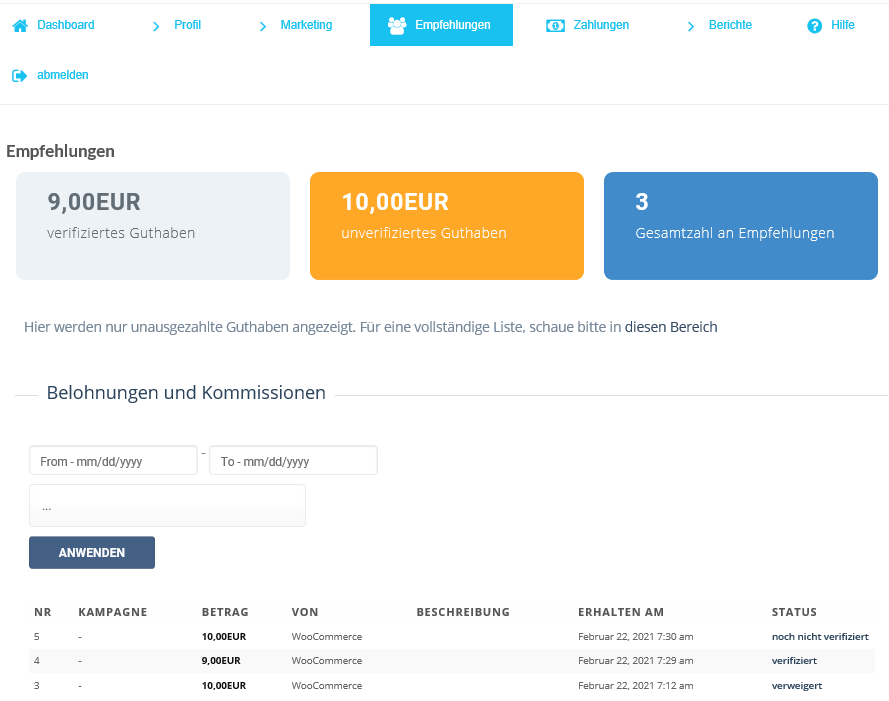889x701 pixels.
Task: Click the 9,00EUR verifiziertes Guthaben card
Action: click(153, 226)
